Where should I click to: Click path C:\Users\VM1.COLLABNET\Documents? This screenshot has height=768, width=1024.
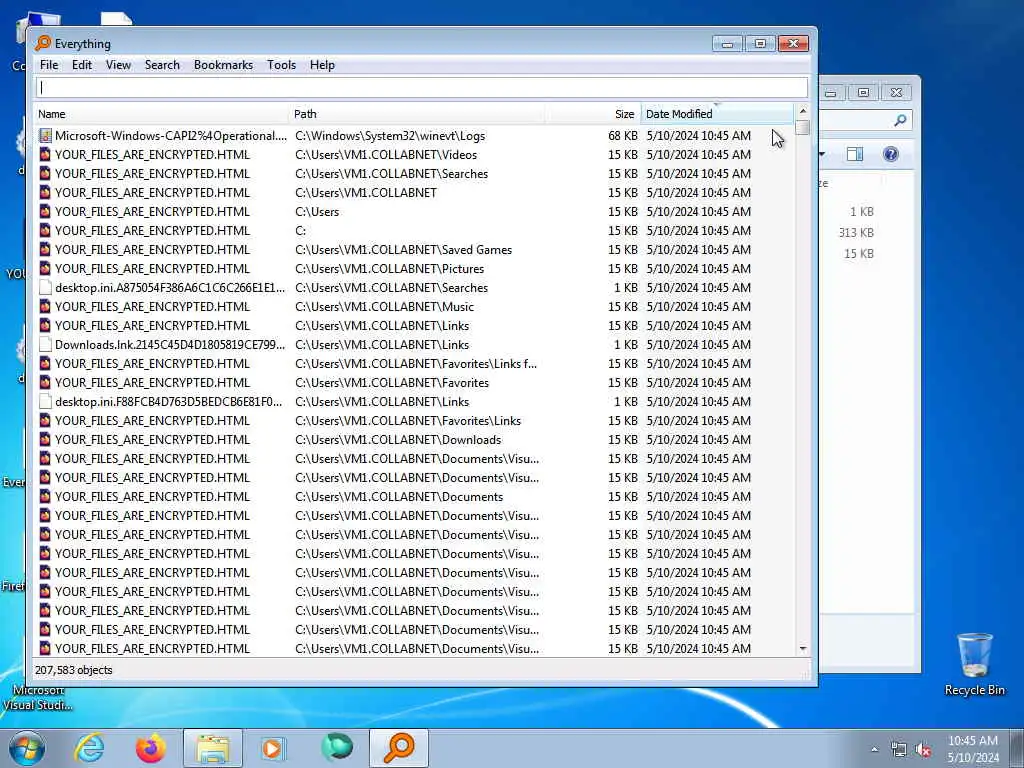(399, 496)
